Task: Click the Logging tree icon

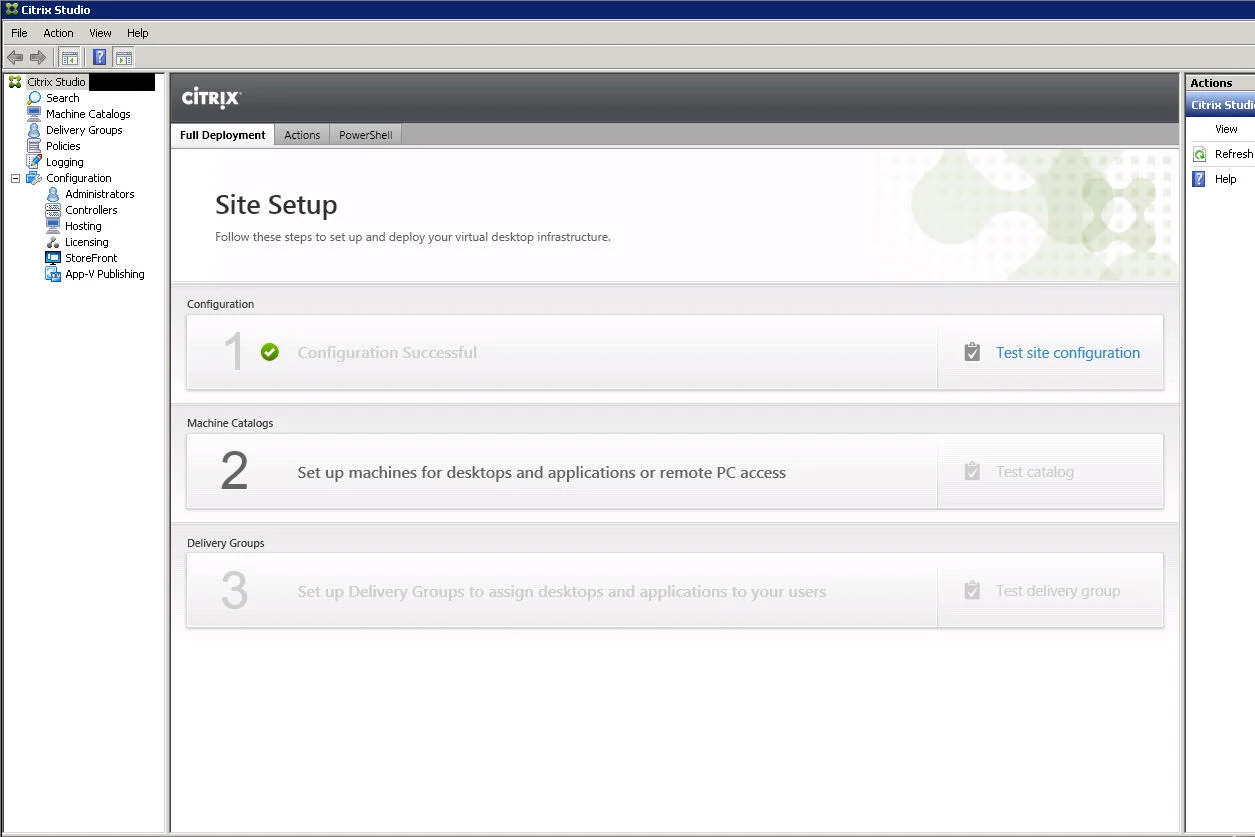Action: (34, 162)
